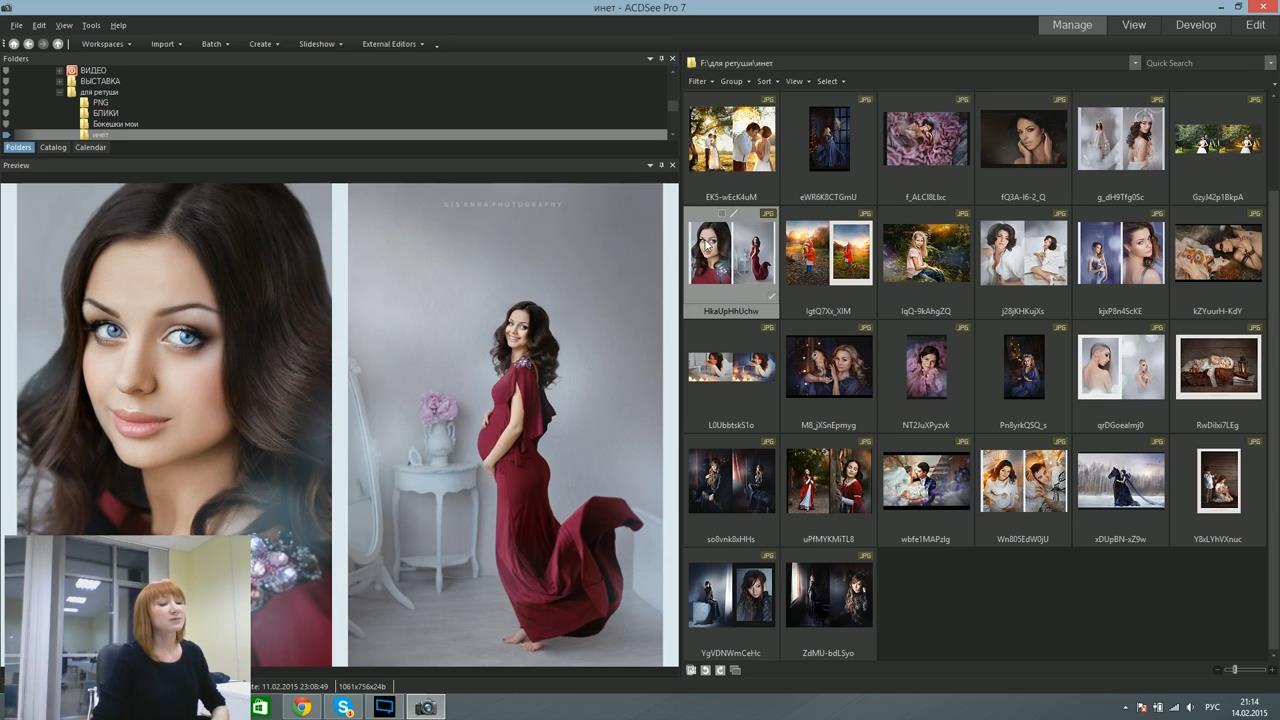Open the Help menu
Image resolution: width=1280 pixels, height=720 pixels.
(x=118, y=25)
